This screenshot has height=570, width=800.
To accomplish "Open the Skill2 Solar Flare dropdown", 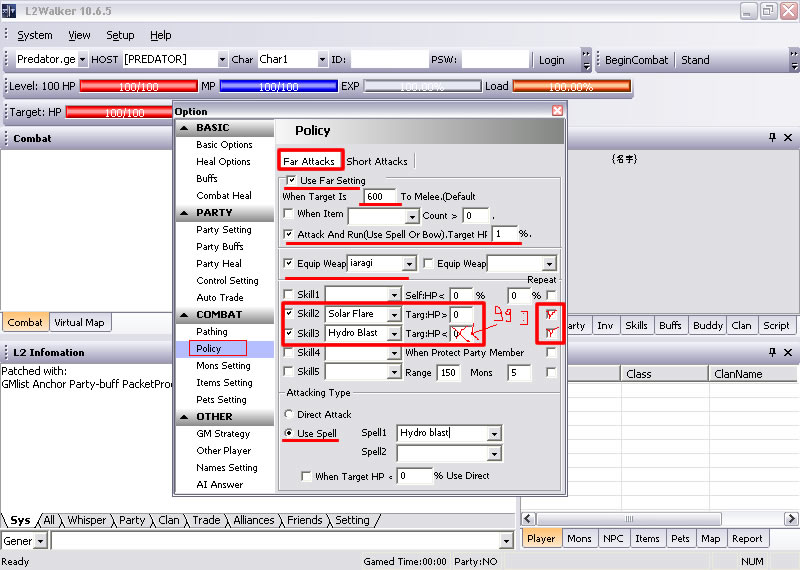I will 394,314.
